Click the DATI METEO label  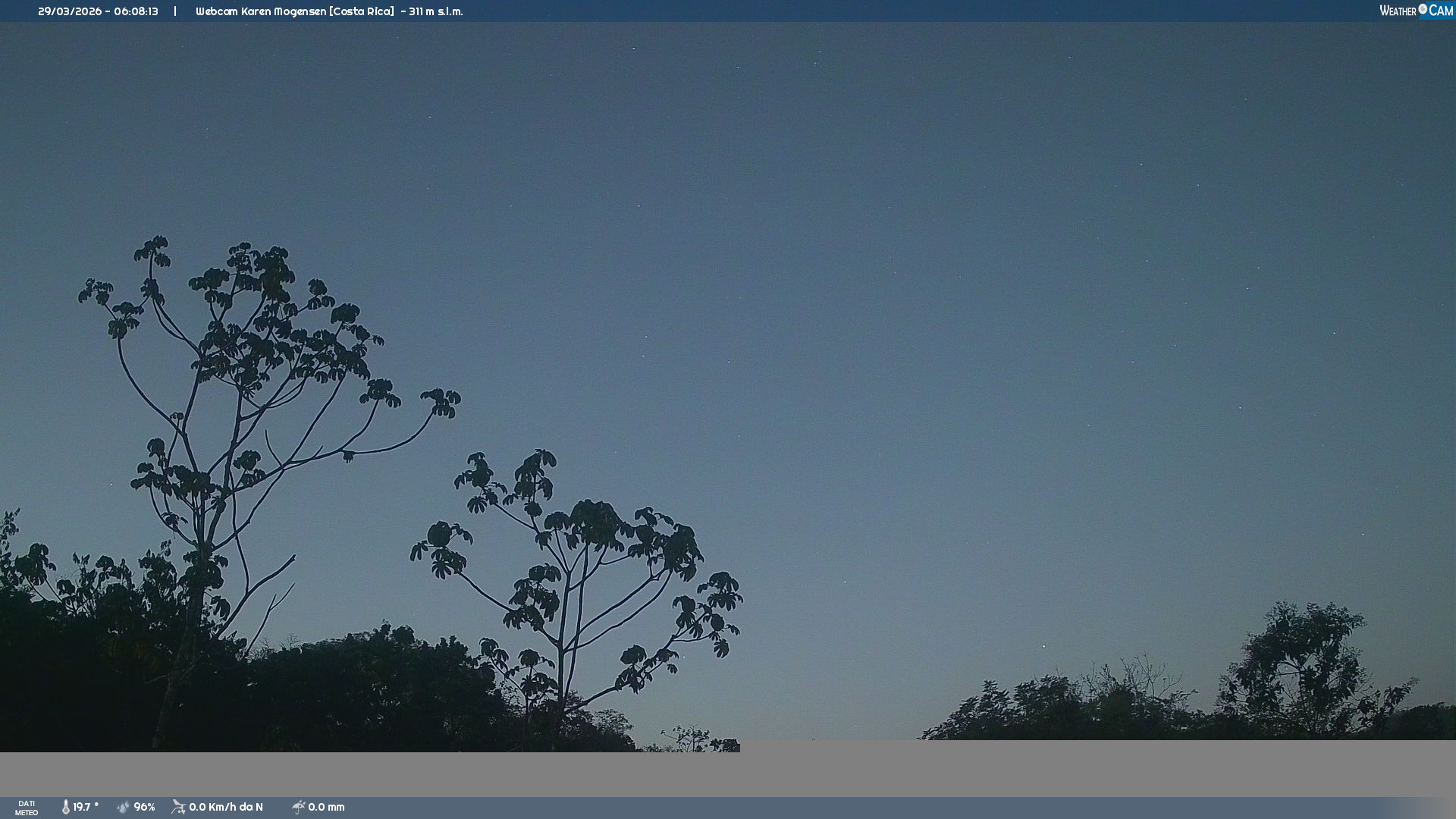27,808
